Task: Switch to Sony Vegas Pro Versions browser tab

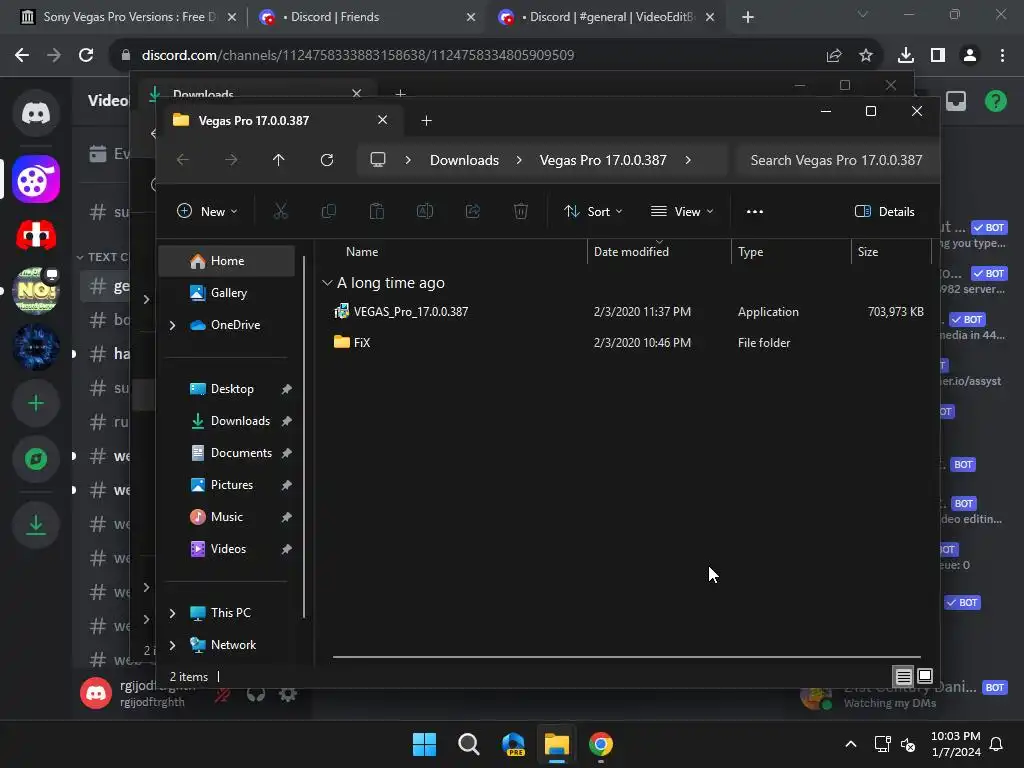Action: [x=128, y=17]
